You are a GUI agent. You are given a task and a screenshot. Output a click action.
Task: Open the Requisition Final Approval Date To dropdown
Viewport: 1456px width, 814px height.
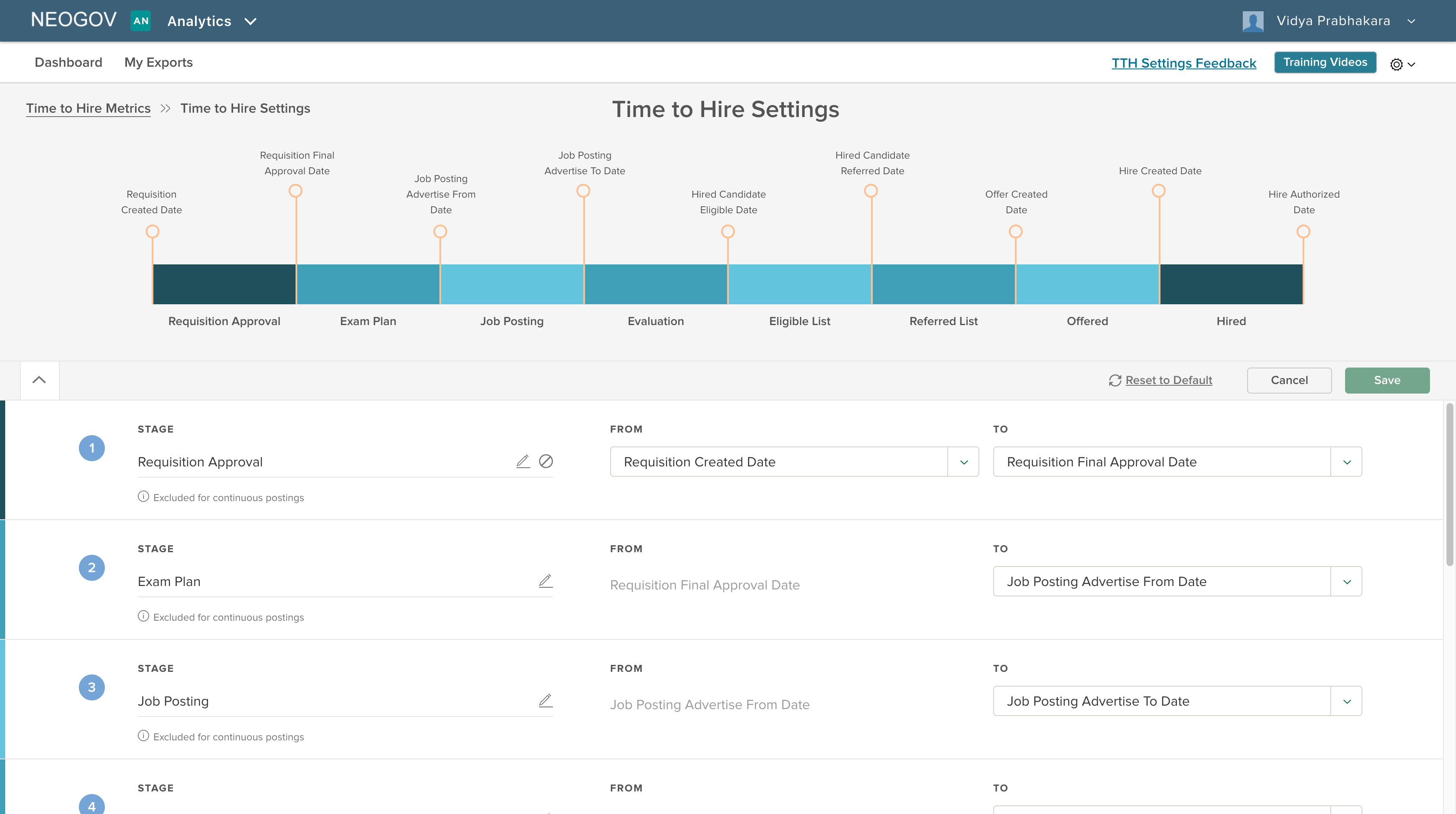coord(1177,462)
